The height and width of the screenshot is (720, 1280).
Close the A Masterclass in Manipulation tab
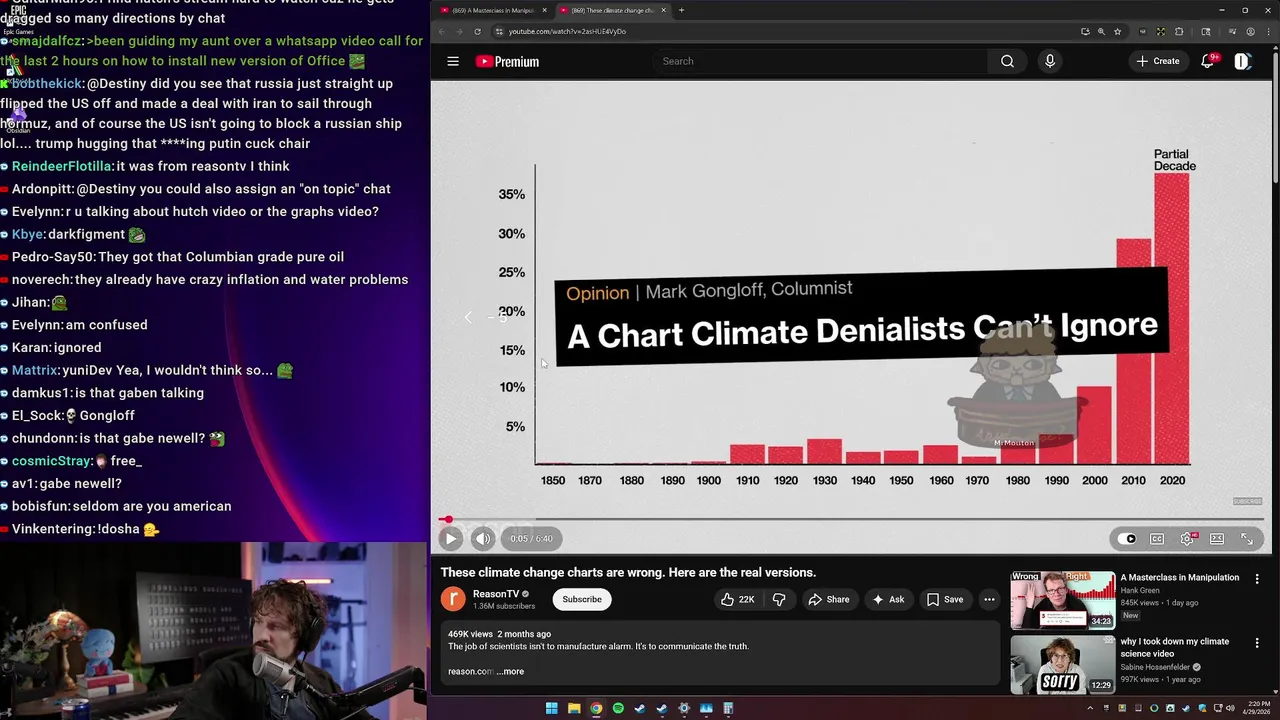(545, 10)
